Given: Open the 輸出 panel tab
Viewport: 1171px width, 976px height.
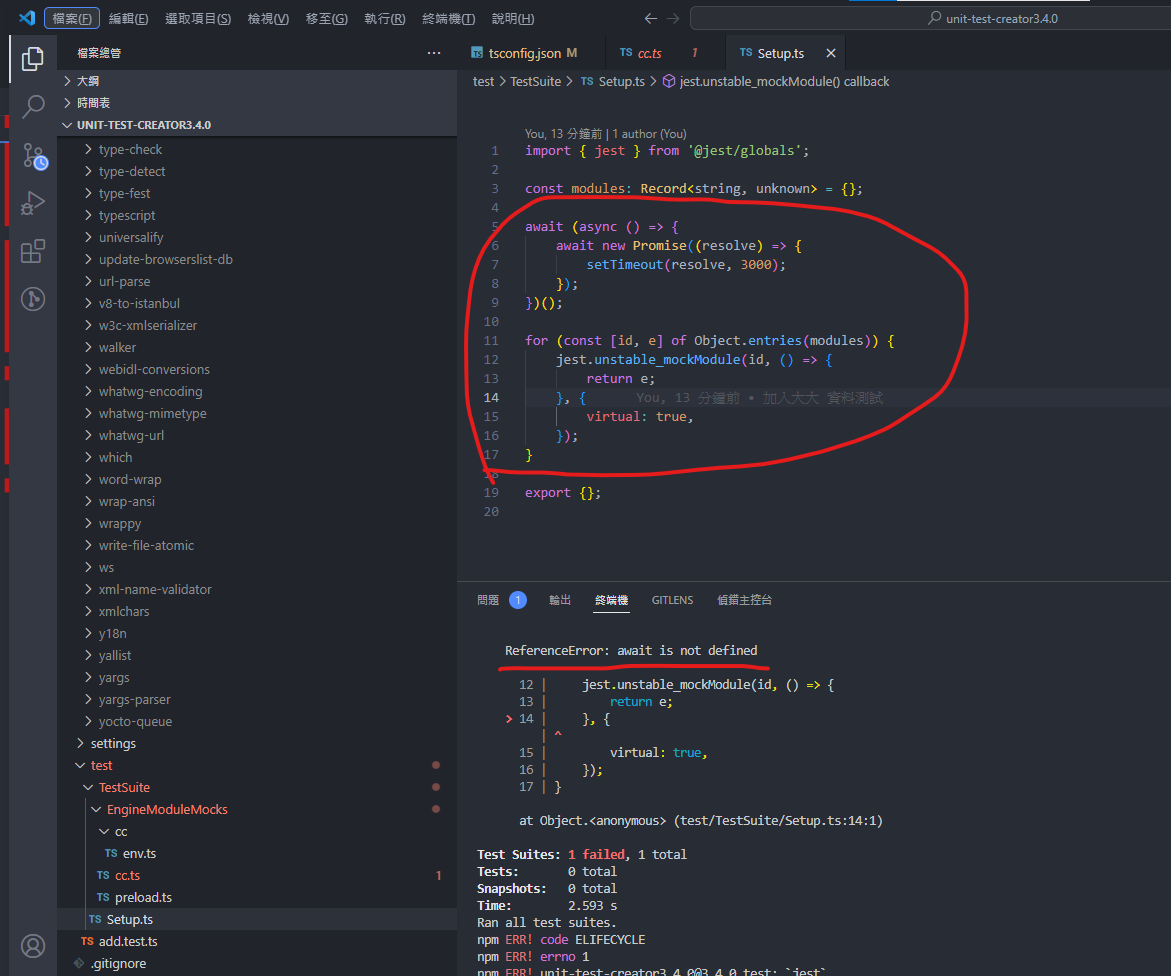Looking at the screenshot, I should tap(559, 600).
